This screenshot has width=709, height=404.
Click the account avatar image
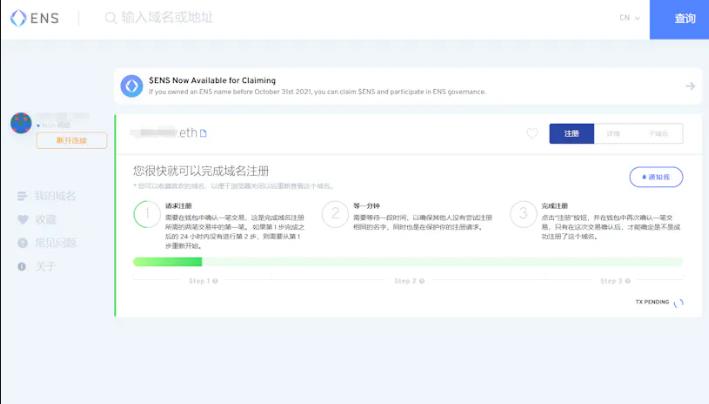21,123
